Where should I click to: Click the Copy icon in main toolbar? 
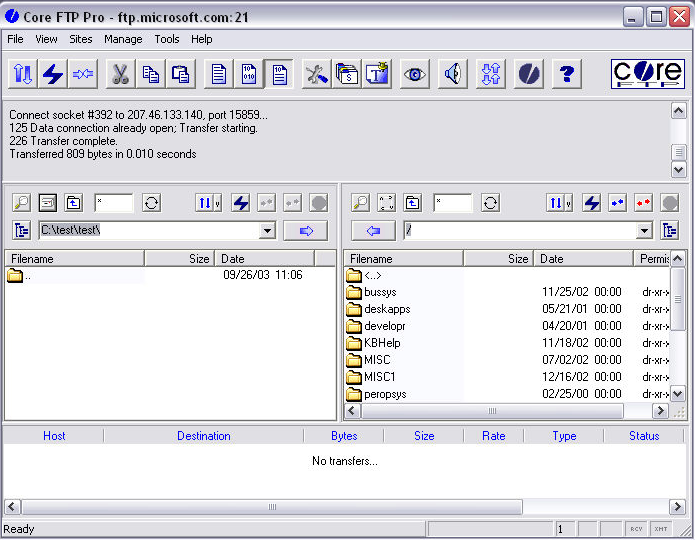tap(151, 74)
